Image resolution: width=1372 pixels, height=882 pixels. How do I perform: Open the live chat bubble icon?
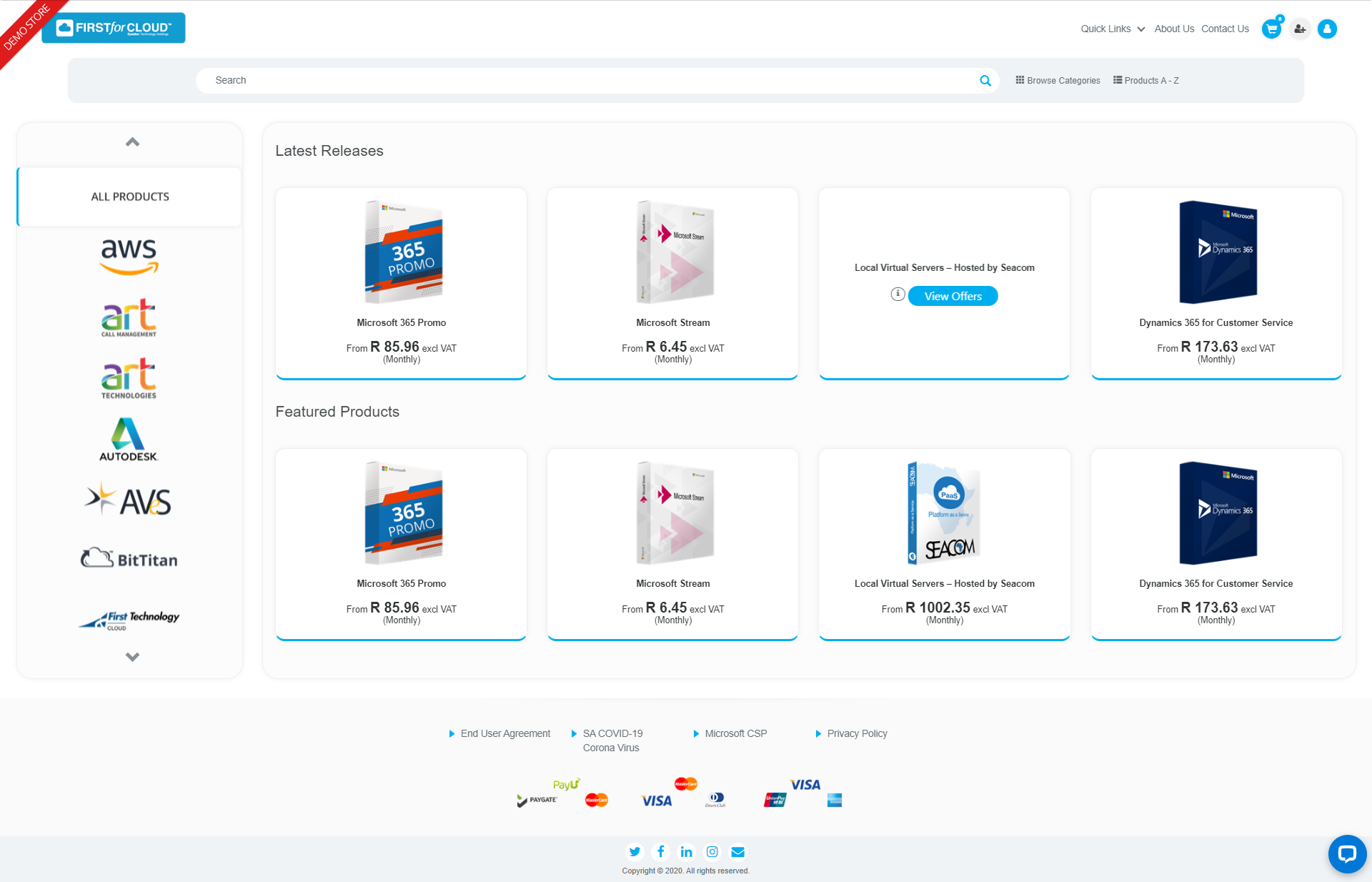[x=1347, y=853]
